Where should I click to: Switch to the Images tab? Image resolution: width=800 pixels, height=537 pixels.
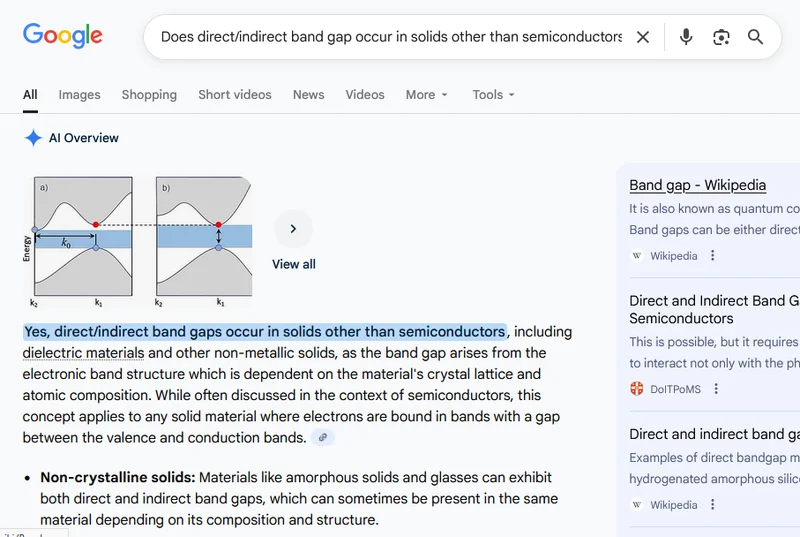(x=79, y=94)
